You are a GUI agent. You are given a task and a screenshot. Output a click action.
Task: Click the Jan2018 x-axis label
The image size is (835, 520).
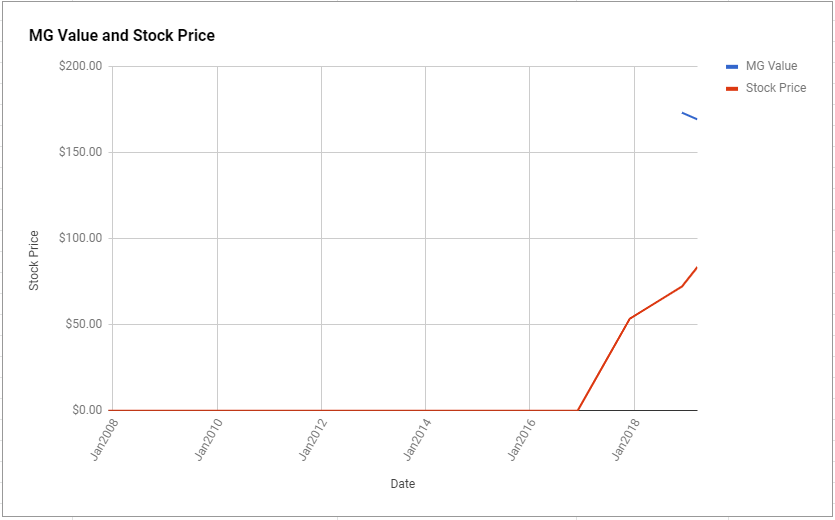coord(625,441)
